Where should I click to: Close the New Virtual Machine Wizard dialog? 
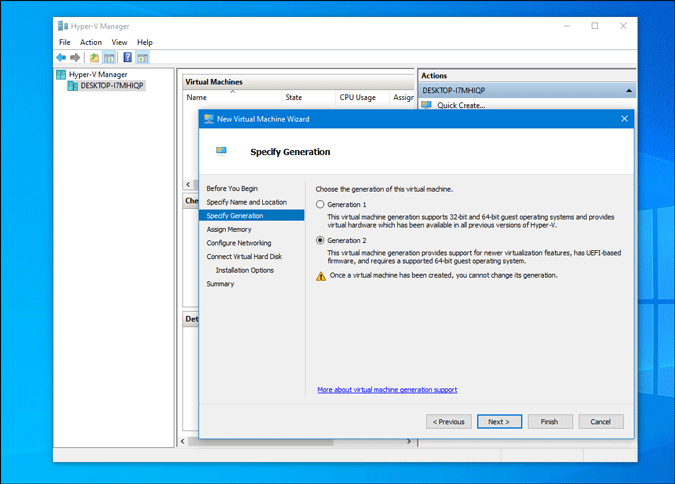[624, 119]
